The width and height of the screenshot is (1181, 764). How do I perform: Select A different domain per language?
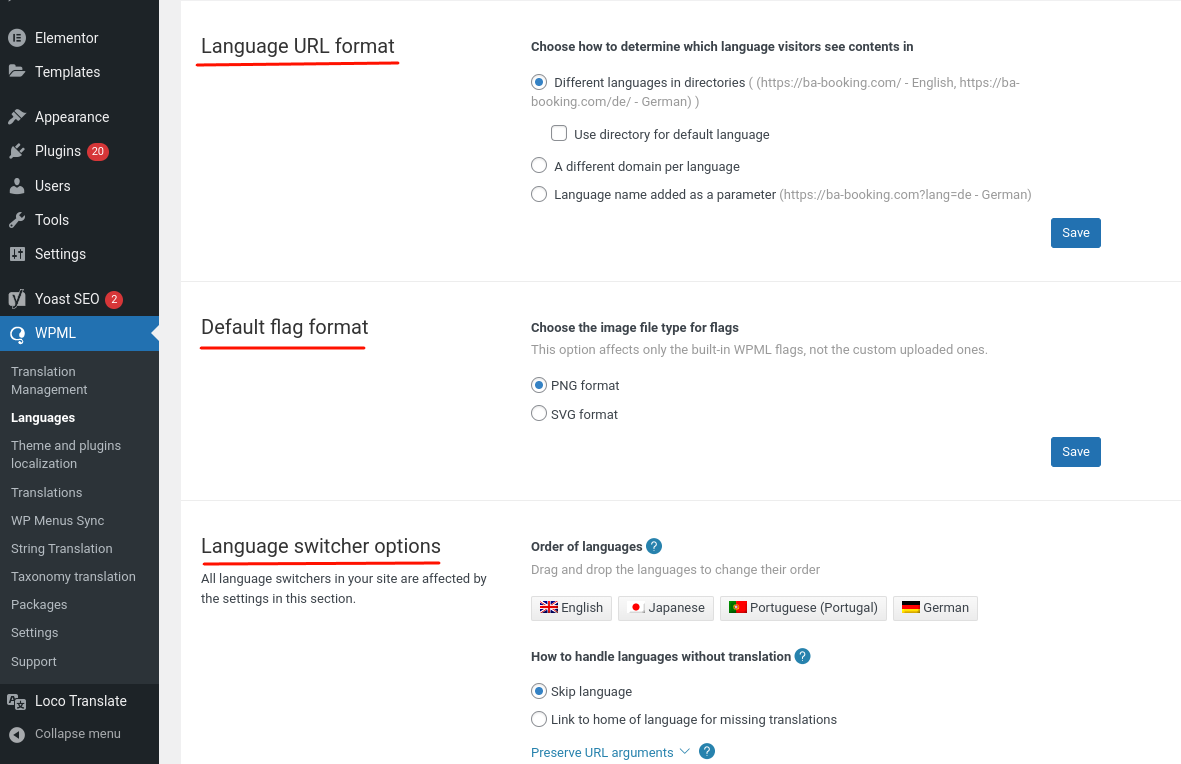(539, 166)
